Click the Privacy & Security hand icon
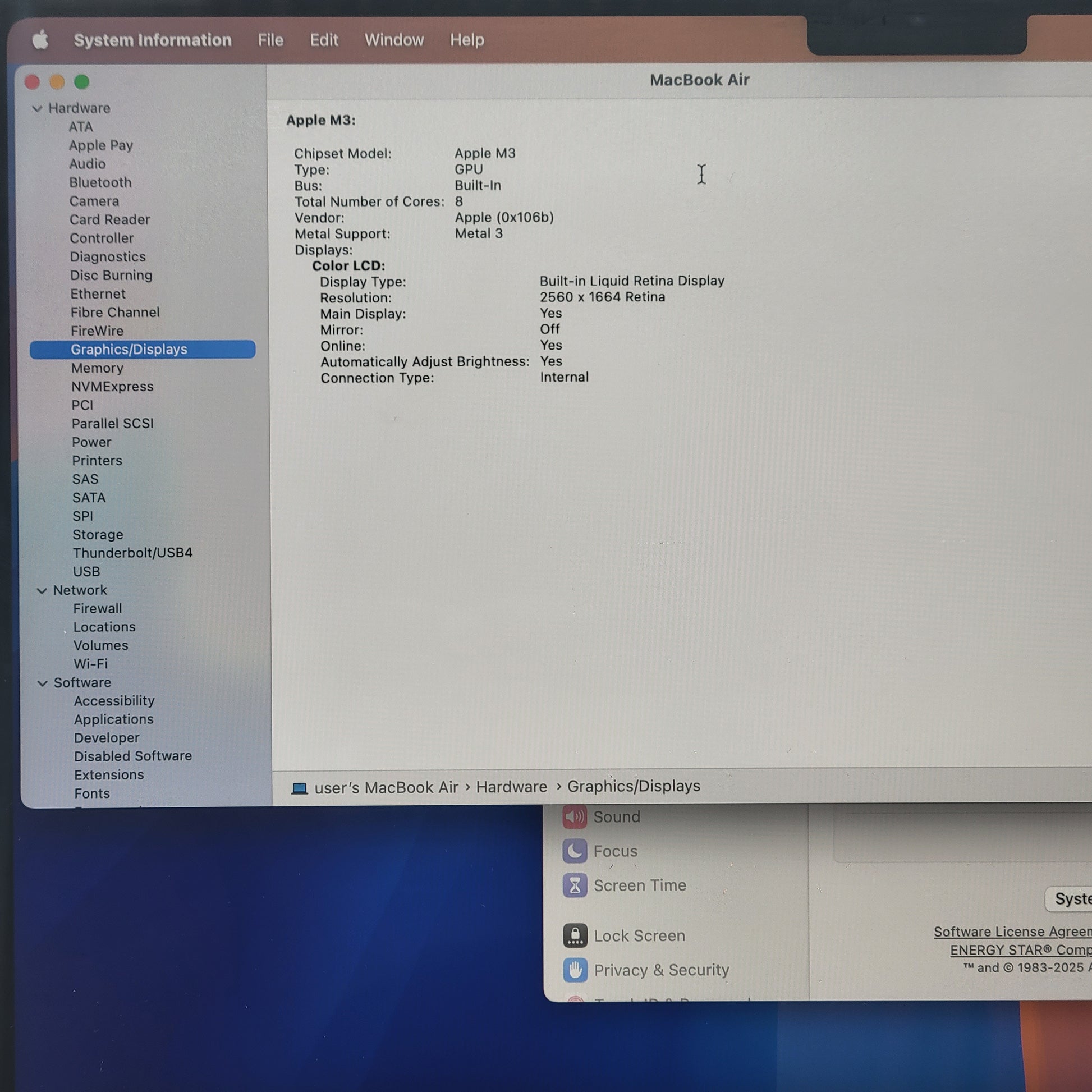 click(575, 970)
